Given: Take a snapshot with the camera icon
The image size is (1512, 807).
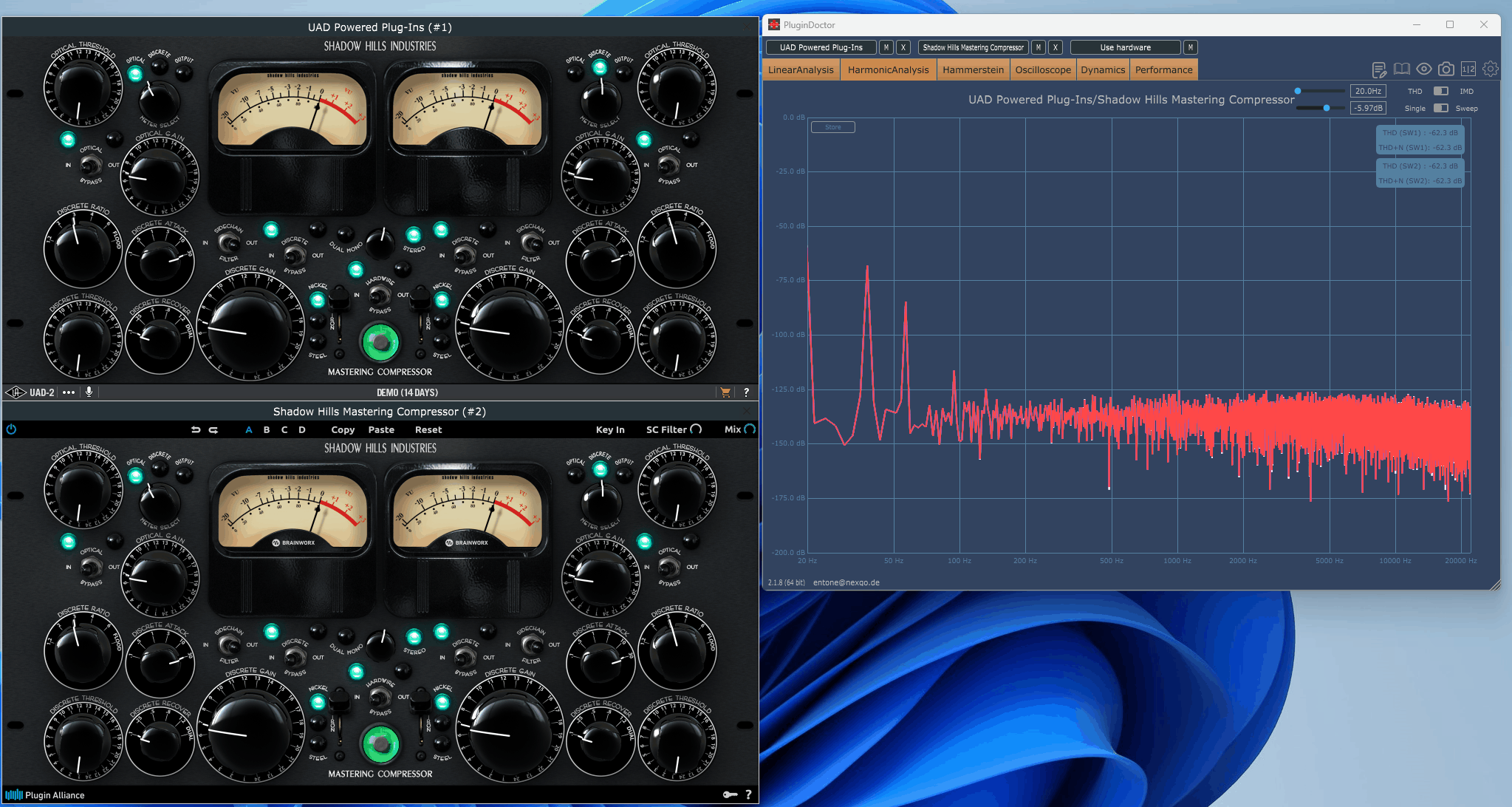Looking at the screenshot, I should point(1446,69).
